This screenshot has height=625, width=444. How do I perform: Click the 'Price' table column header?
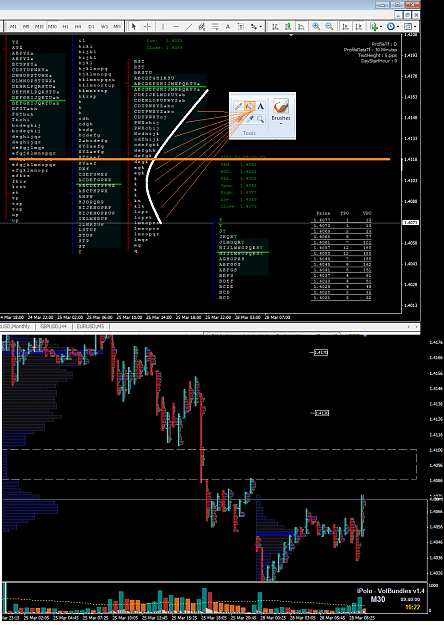tap(323, 213)
